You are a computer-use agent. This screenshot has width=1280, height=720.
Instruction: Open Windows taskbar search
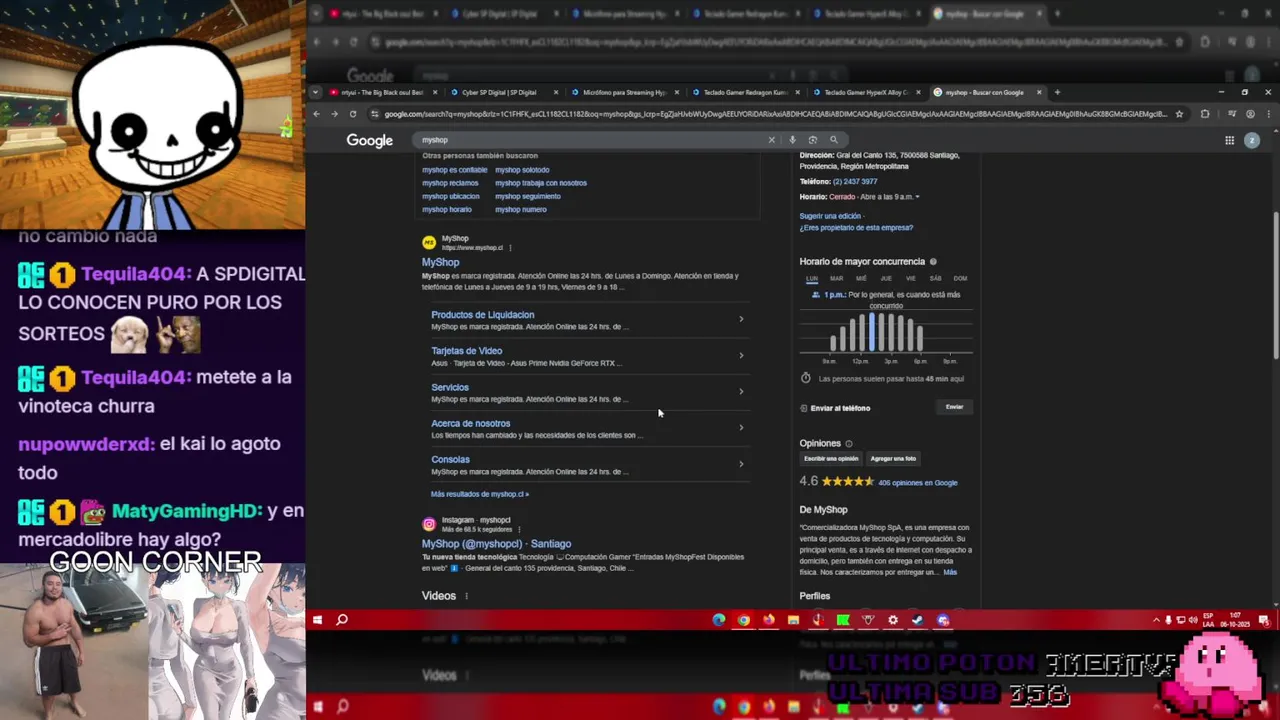point(341,620)
